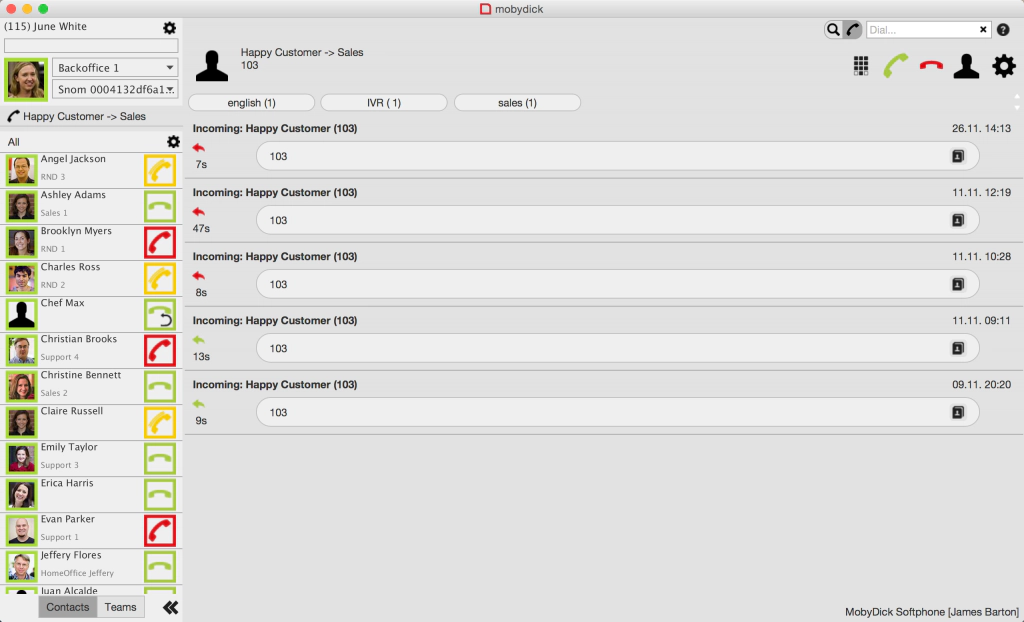Expand the Snom device dropdown

pos(171,90)
